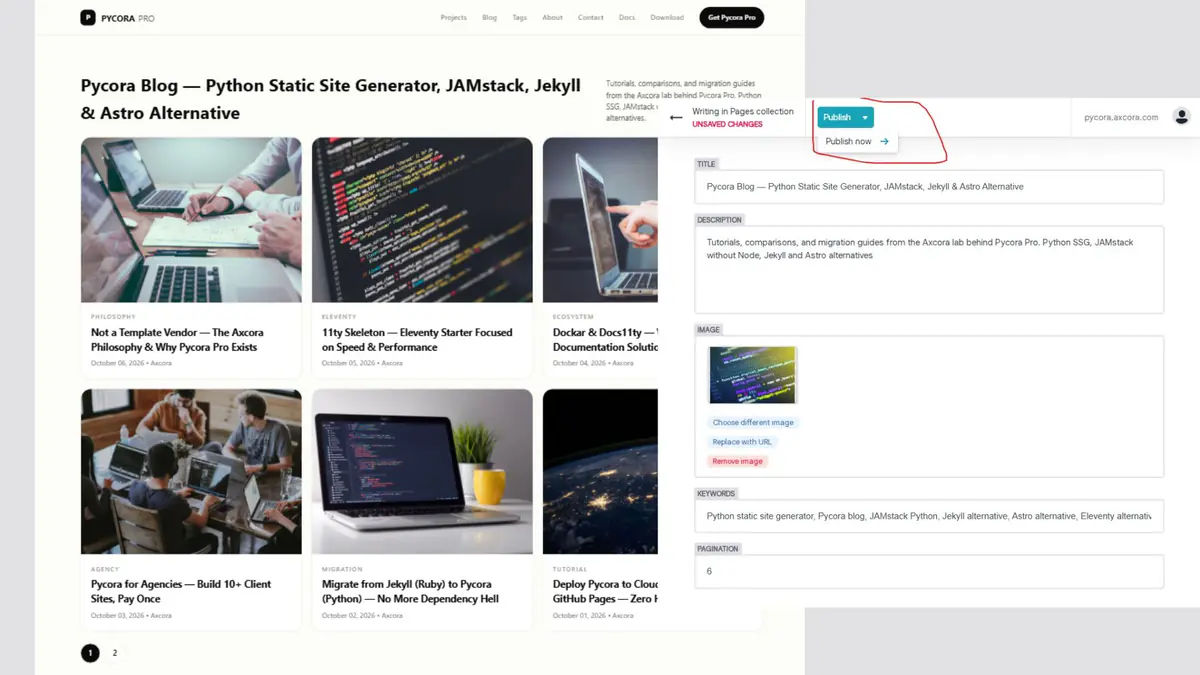Click the Tutorial post earth thumbnail
This screenshot has height=675, width=1200.
point(600,471)
